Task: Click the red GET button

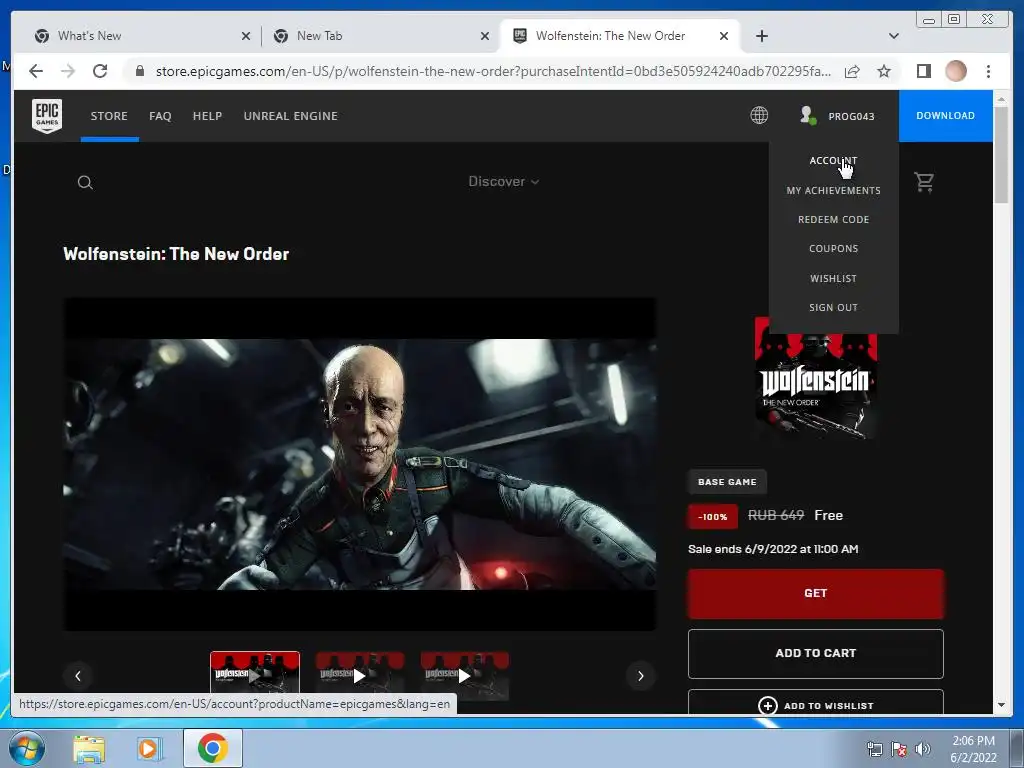Action: 816,594
